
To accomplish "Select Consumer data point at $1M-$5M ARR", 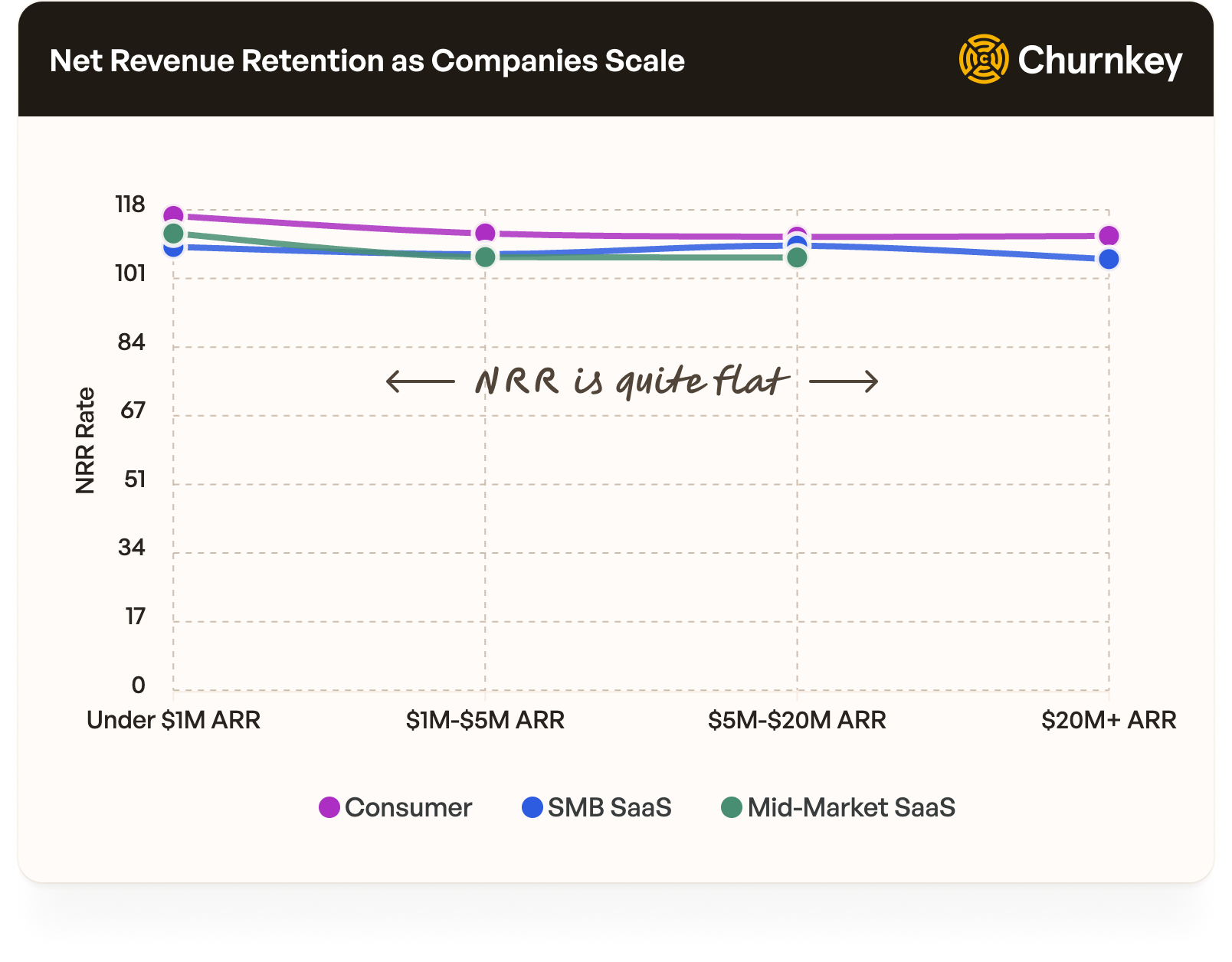I will (x=485, y=233).
